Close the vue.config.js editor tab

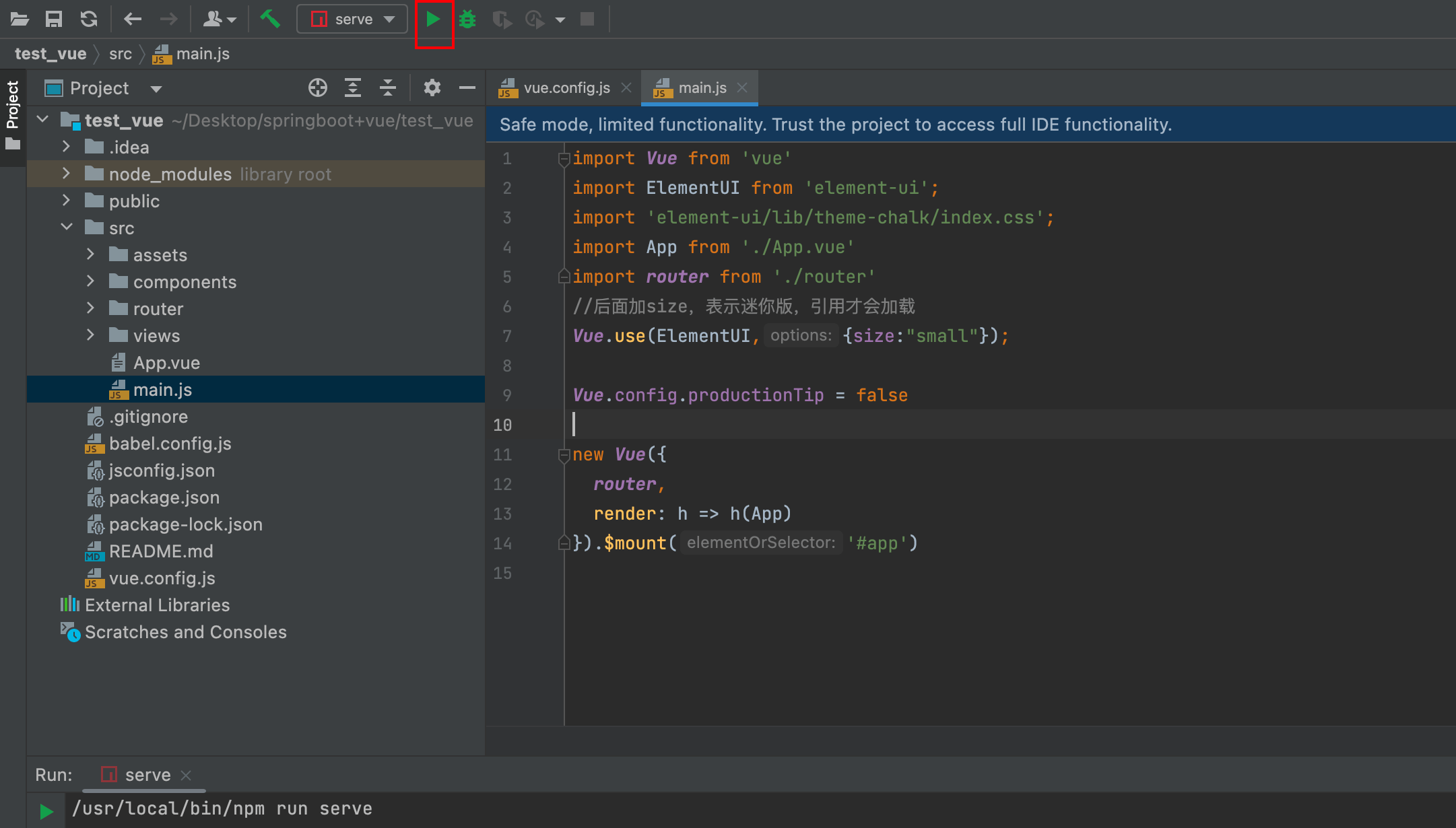[626, 88]
